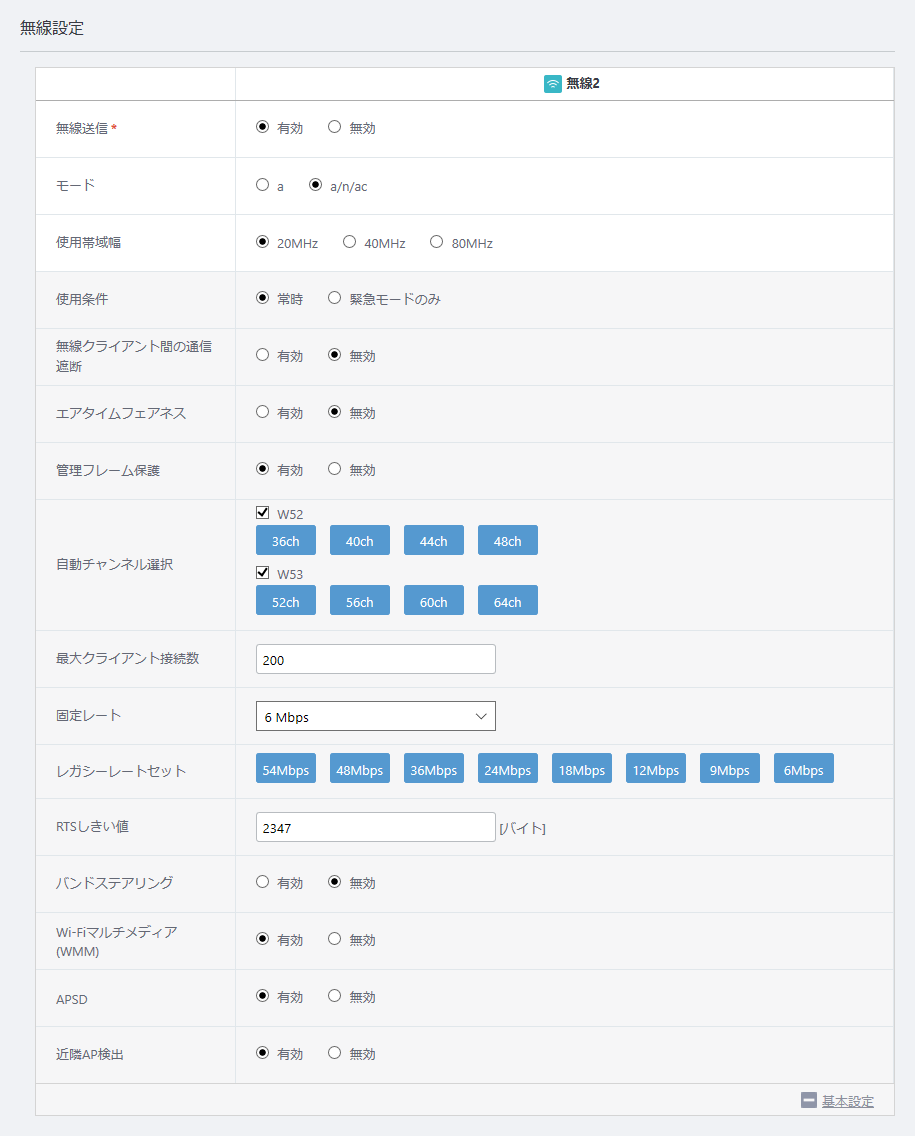This screenshot has height=1136, width=915.
Task: Disable 近隣AP検出
Action: 334,1053
